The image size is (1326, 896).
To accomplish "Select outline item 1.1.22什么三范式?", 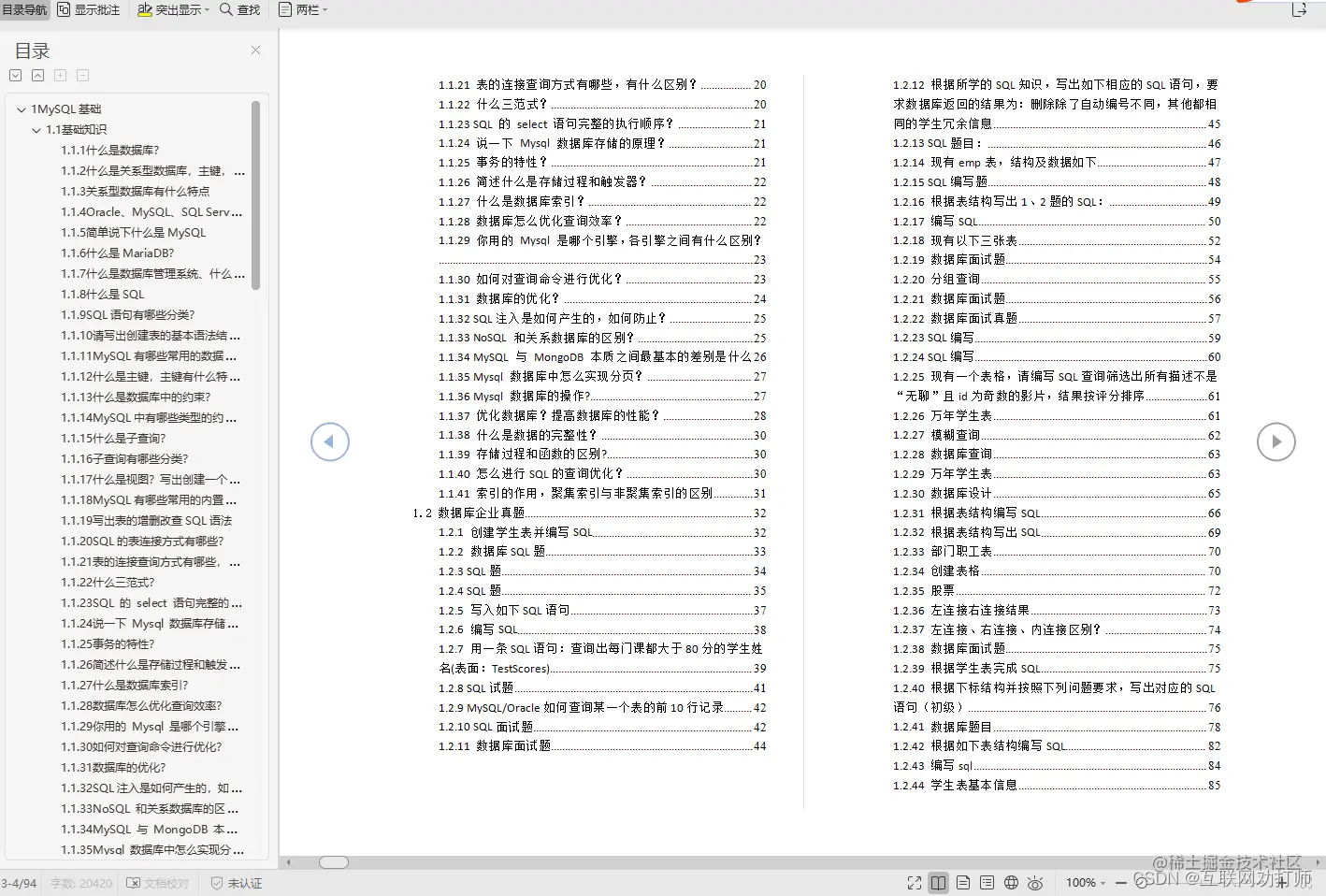I will tap(108, 583).
